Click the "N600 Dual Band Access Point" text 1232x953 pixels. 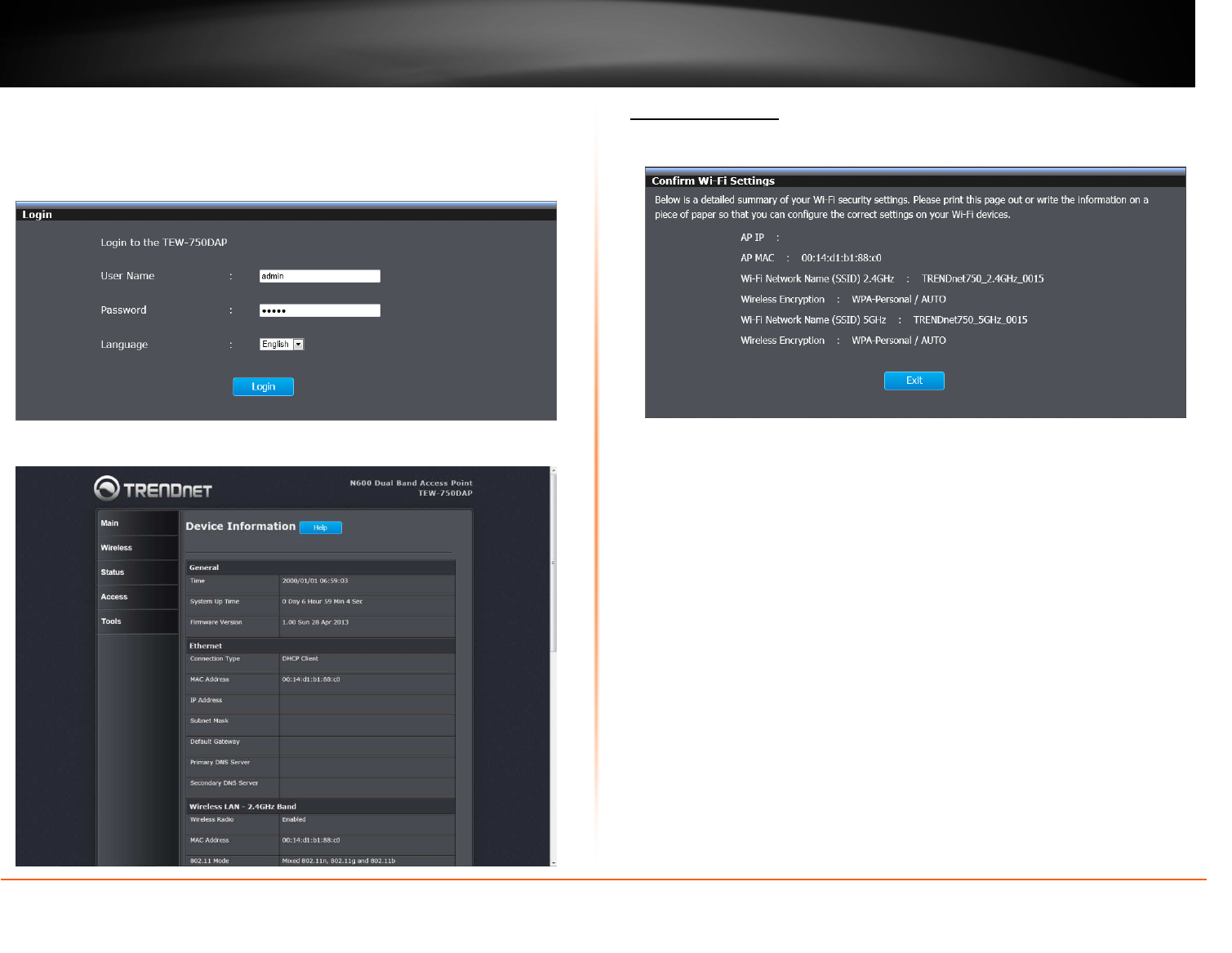pos(411,483)
